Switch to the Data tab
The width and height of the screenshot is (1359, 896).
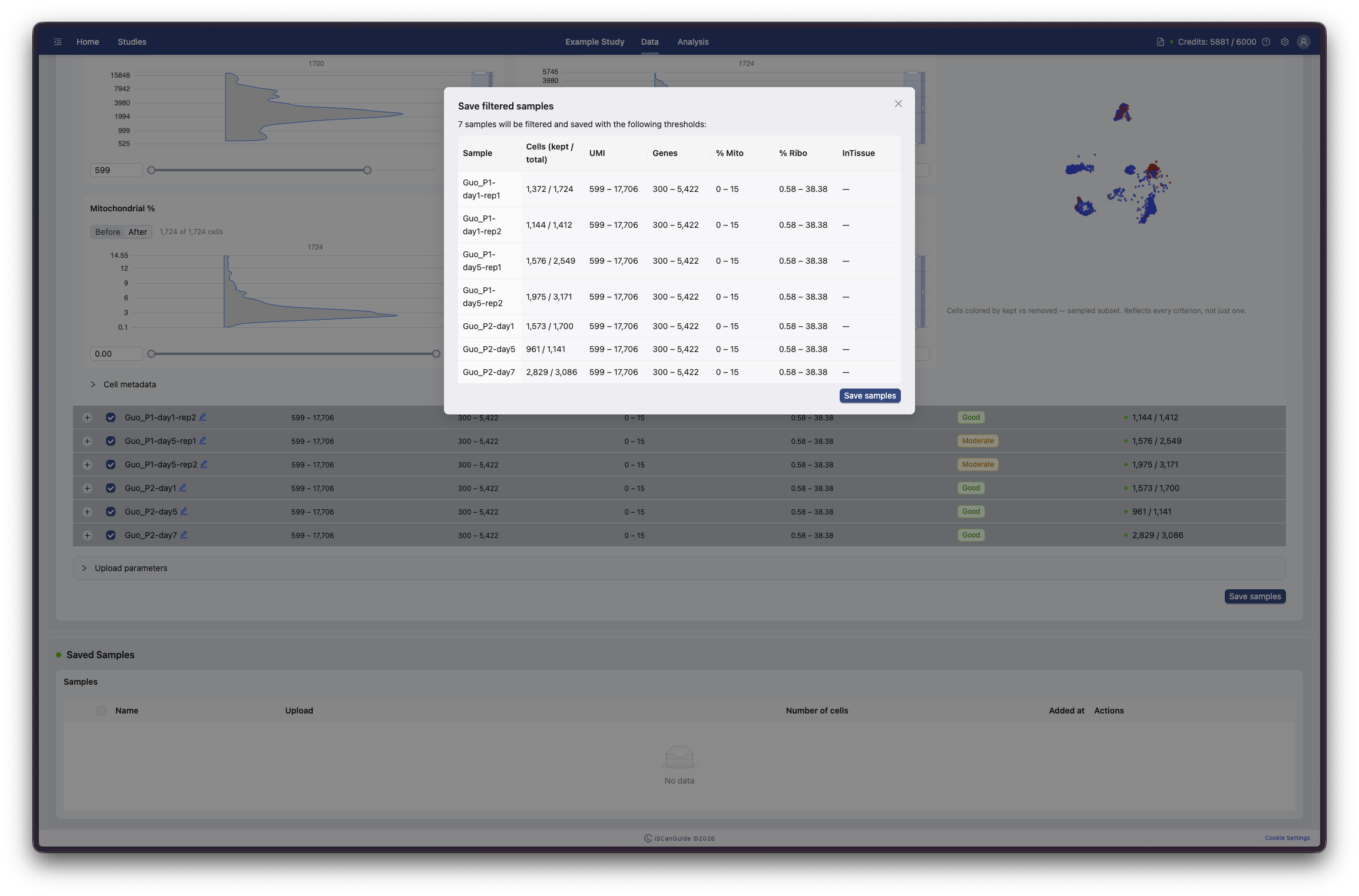click(649, 42)
